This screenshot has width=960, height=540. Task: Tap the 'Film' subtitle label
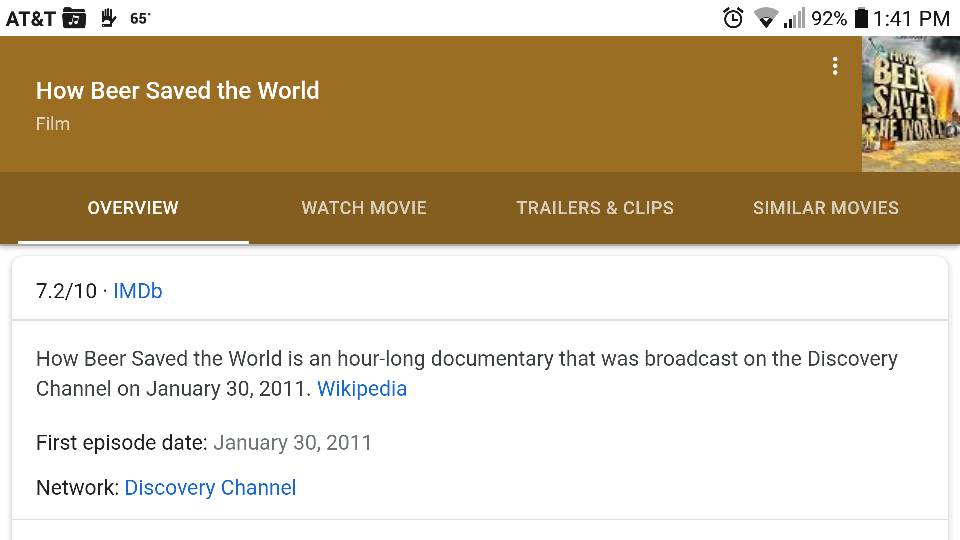click(53, 124)
